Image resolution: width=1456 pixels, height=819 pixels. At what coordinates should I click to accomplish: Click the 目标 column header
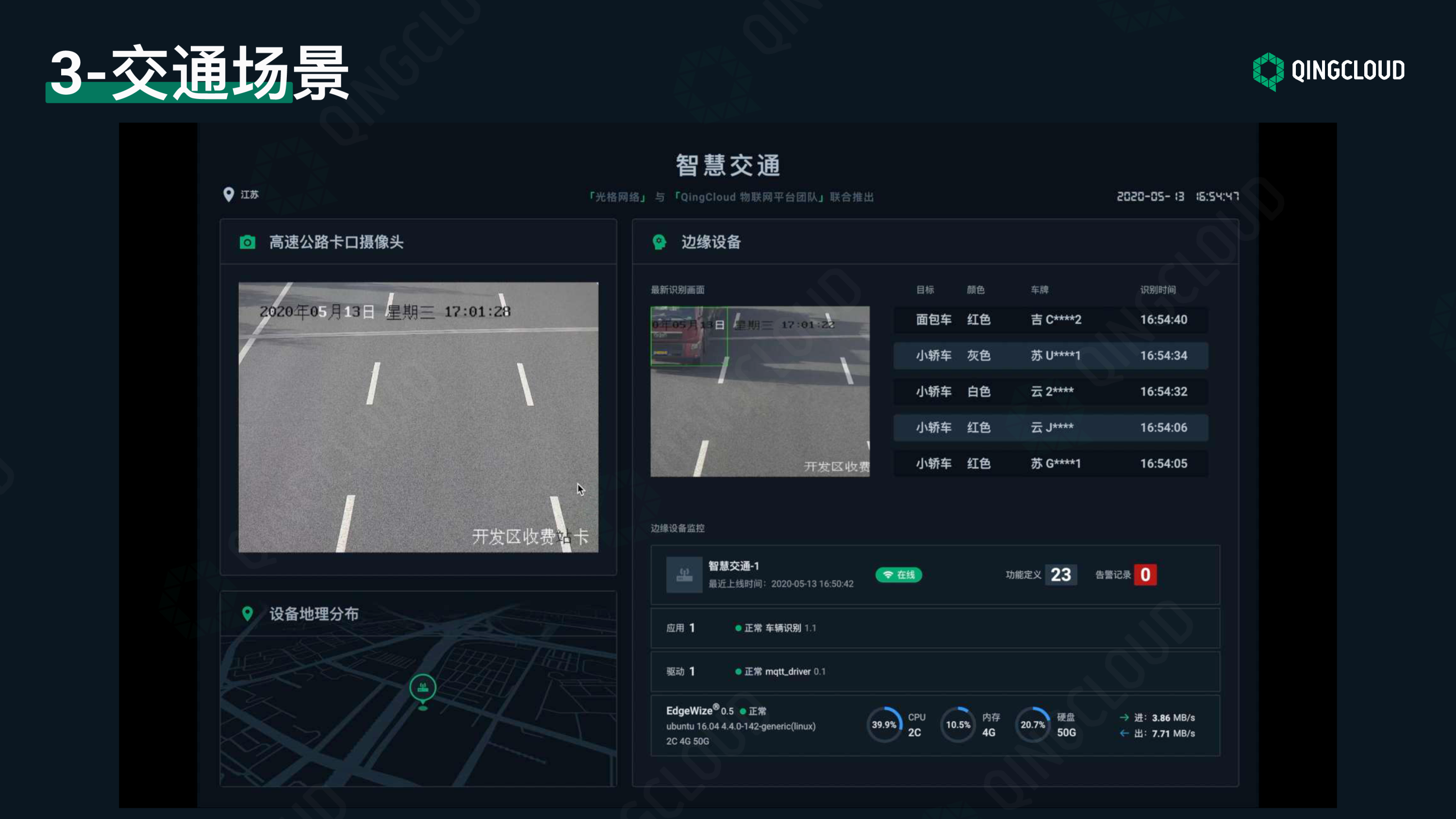(x=925, y=289)
